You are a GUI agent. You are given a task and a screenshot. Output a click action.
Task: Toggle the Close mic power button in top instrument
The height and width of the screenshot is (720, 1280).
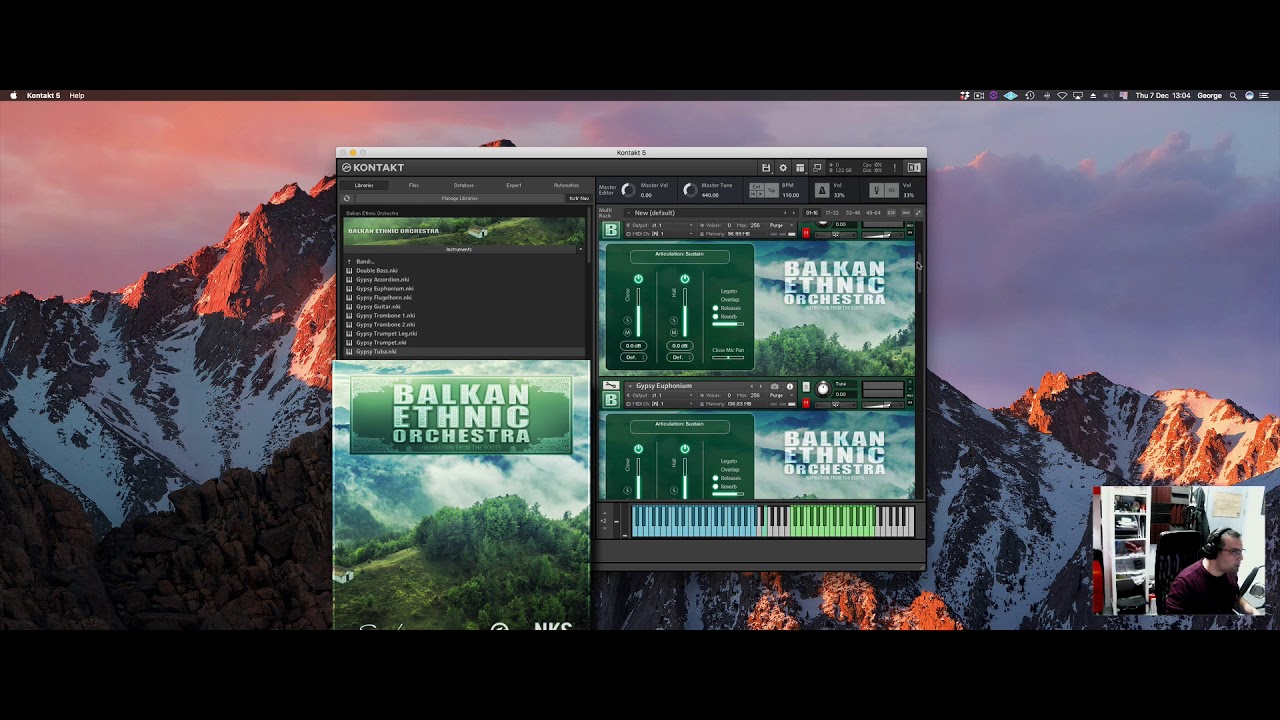point(638,279)
